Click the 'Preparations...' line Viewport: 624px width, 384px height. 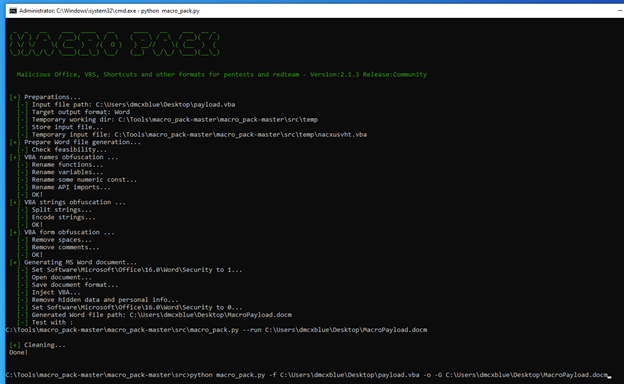(x=45, y=97)
